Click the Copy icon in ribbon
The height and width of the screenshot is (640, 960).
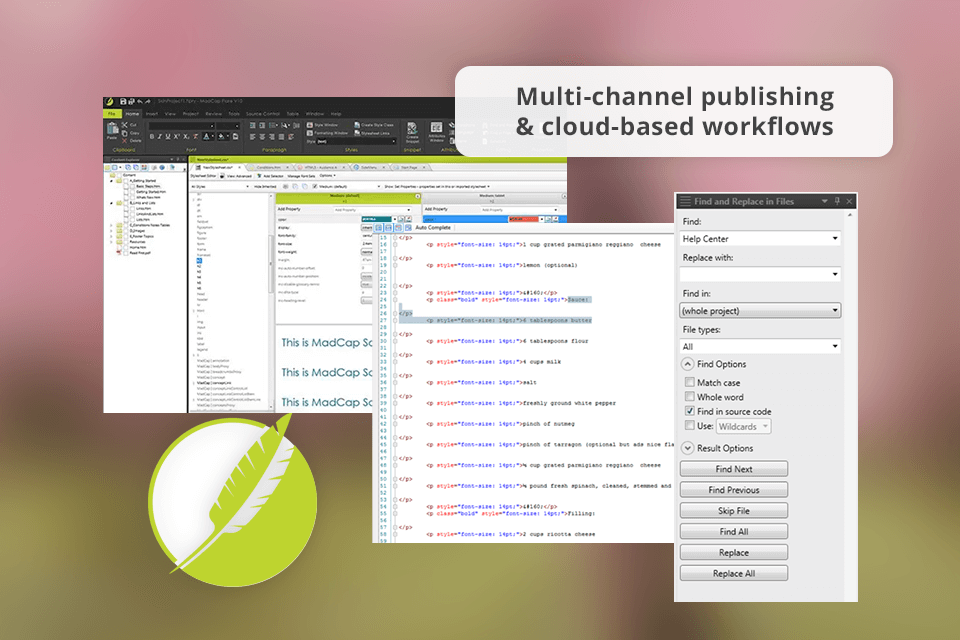pos(124,134)
